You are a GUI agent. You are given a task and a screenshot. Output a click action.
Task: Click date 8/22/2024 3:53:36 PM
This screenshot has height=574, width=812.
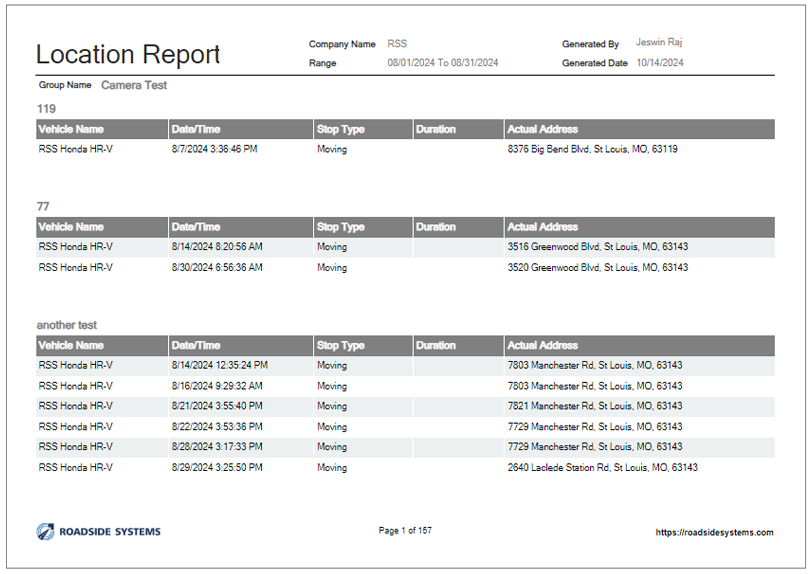[x=217, y=427]
